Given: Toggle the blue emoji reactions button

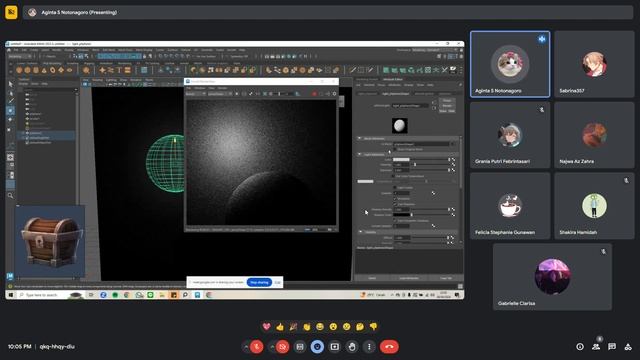Looking at the screenshot, I should [317, 347].
